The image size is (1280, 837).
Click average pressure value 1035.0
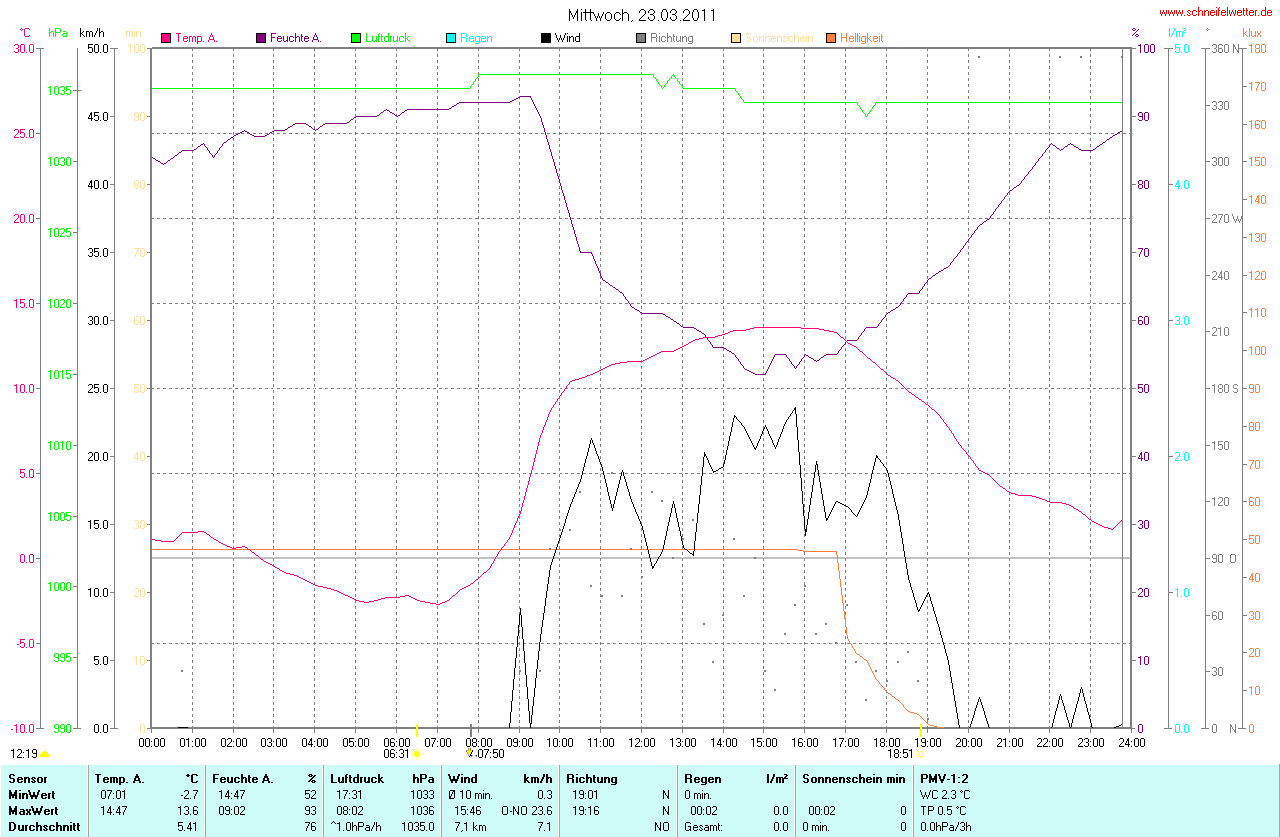coord(417,827)
